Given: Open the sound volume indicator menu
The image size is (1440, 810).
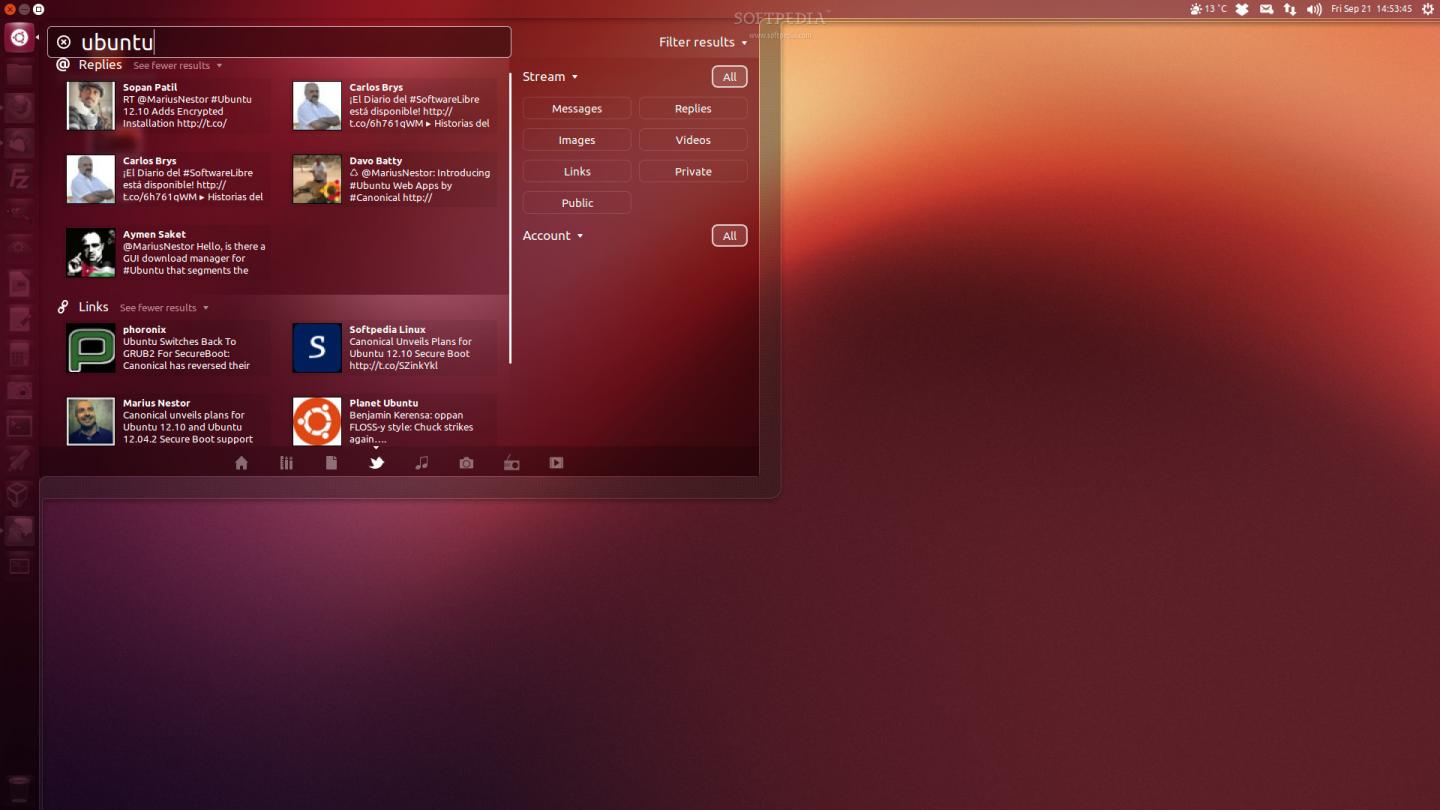Looking at the screenshot, I should (1314, 9).
